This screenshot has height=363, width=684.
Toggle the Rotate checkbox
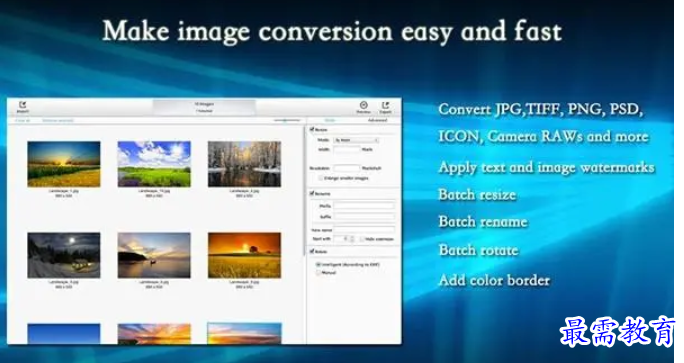point(312,251)
